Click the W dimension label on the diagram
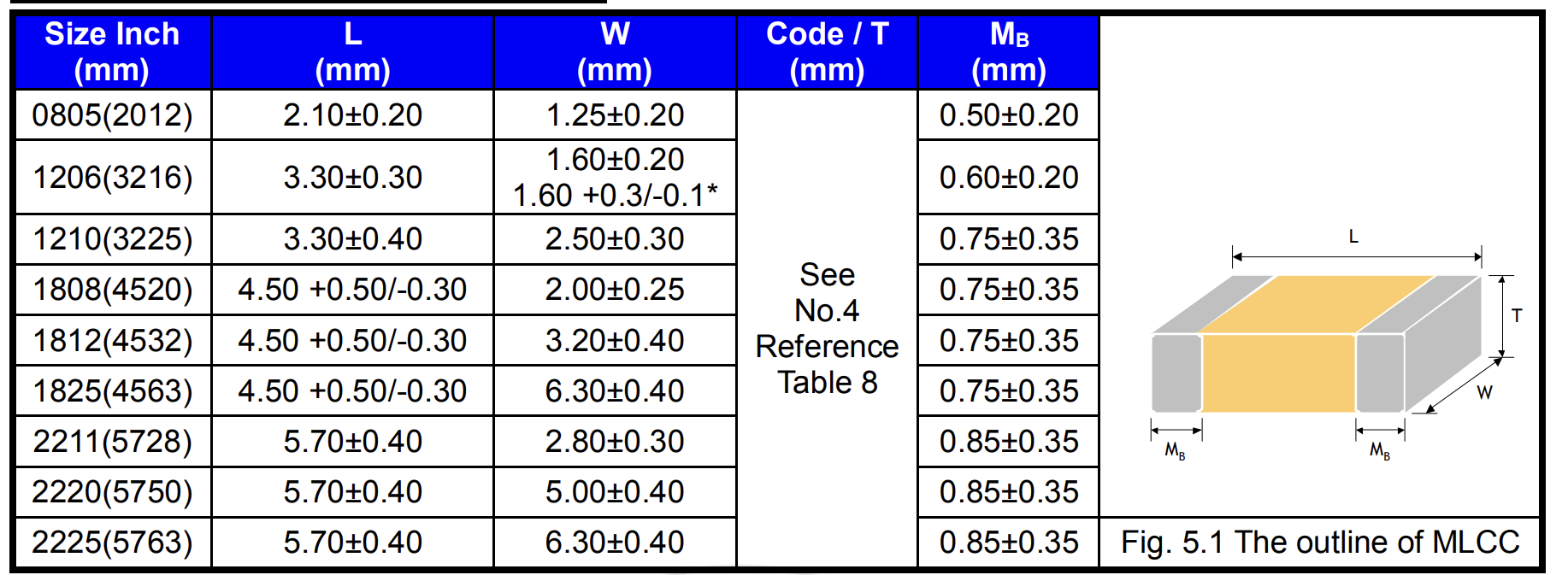Image resolution: width=1568 pixels, height=575 pixels. point(1484,393)
